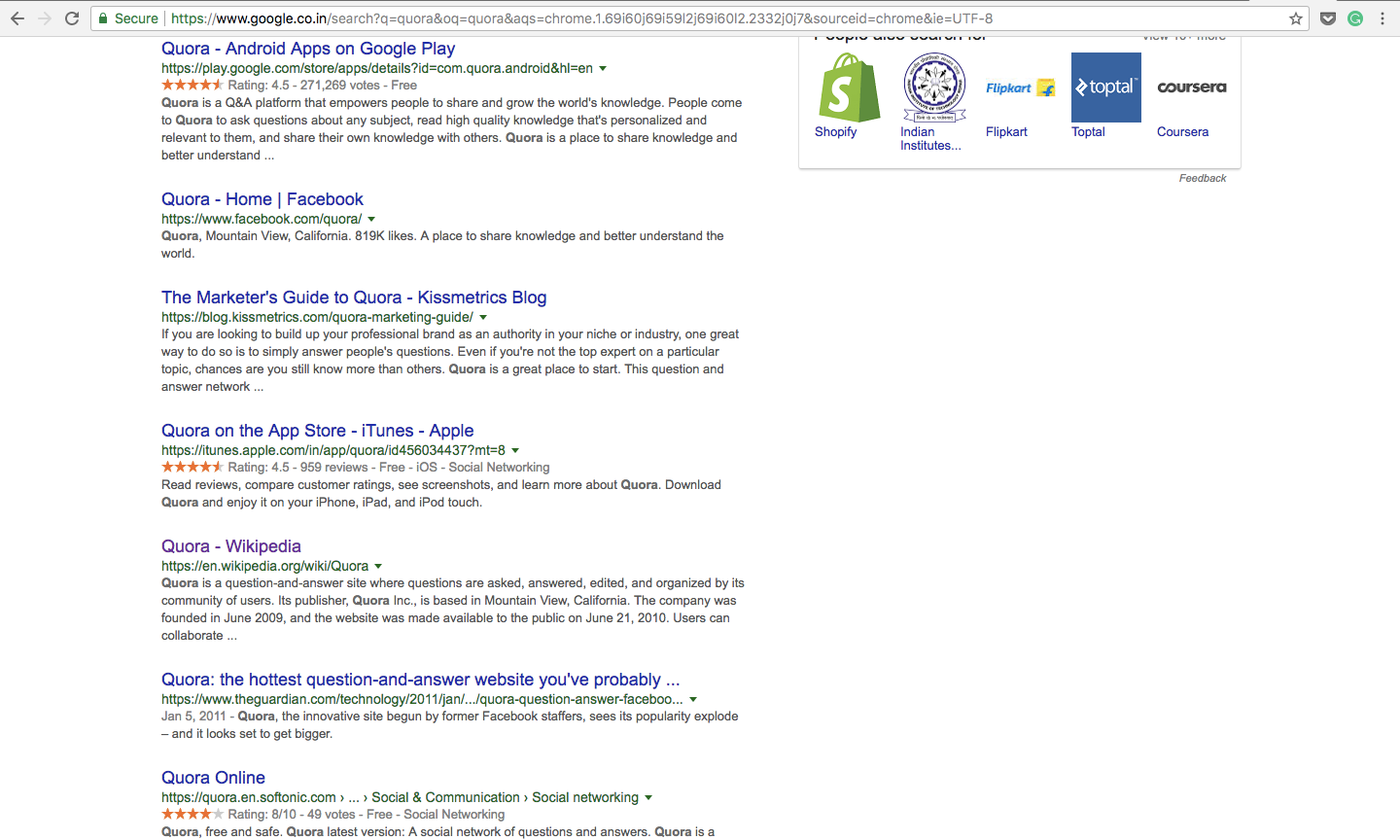Click the https://www.facebook.com/quora/ URL text
This screenshot has height=840, width=1400.
pos(262,219)
